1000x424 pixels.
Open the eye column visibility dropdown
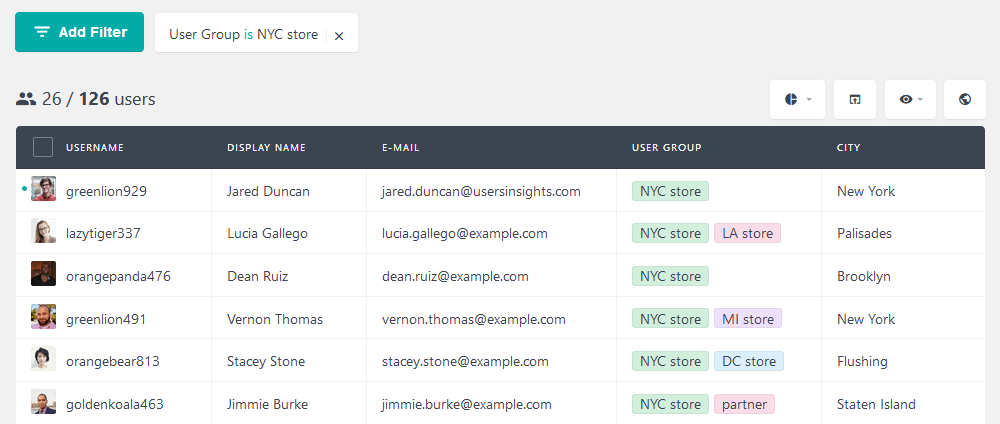(910, 99)
